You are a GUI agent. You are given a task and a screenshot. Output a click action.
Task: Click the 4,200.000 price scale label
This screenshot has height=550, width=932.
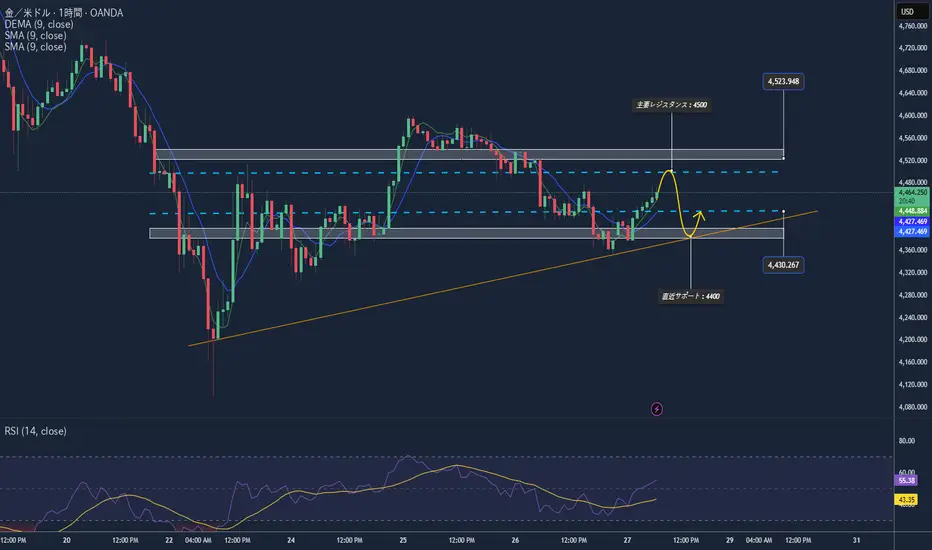click(x=912, y=340)
